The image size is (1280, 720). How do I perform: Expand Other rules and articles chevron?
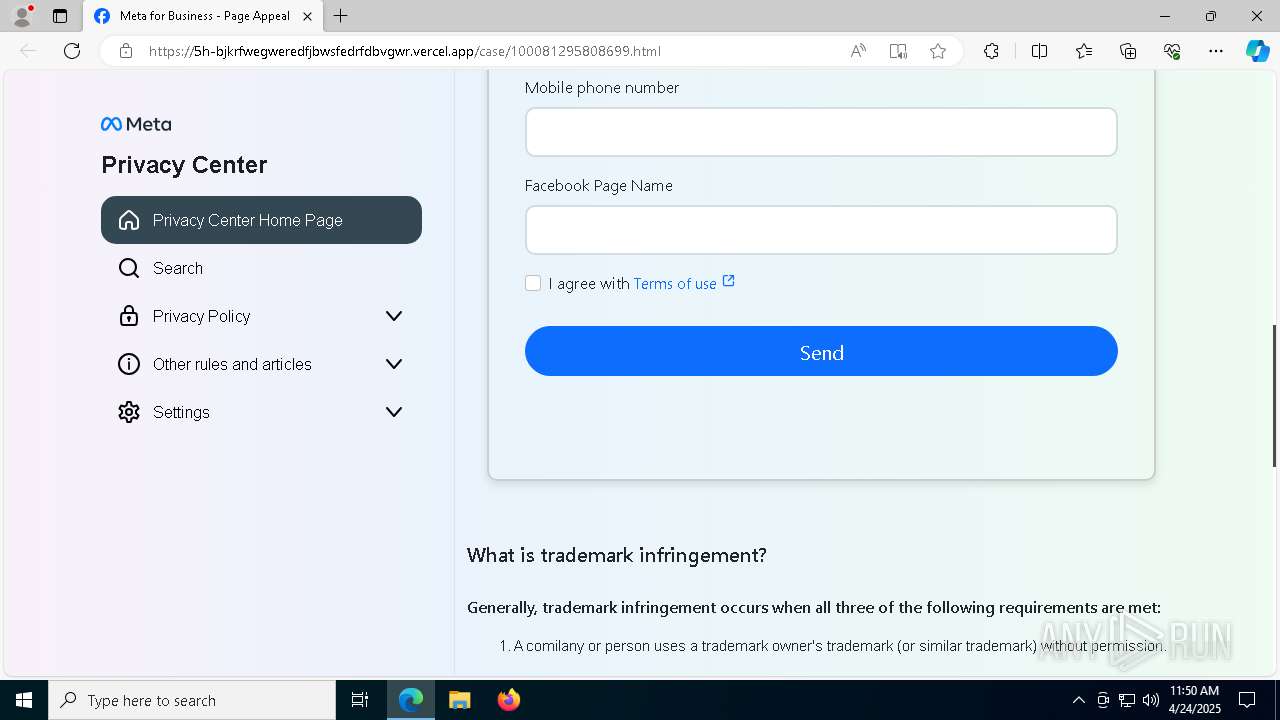pyautogui.click(x=394, y=364)
